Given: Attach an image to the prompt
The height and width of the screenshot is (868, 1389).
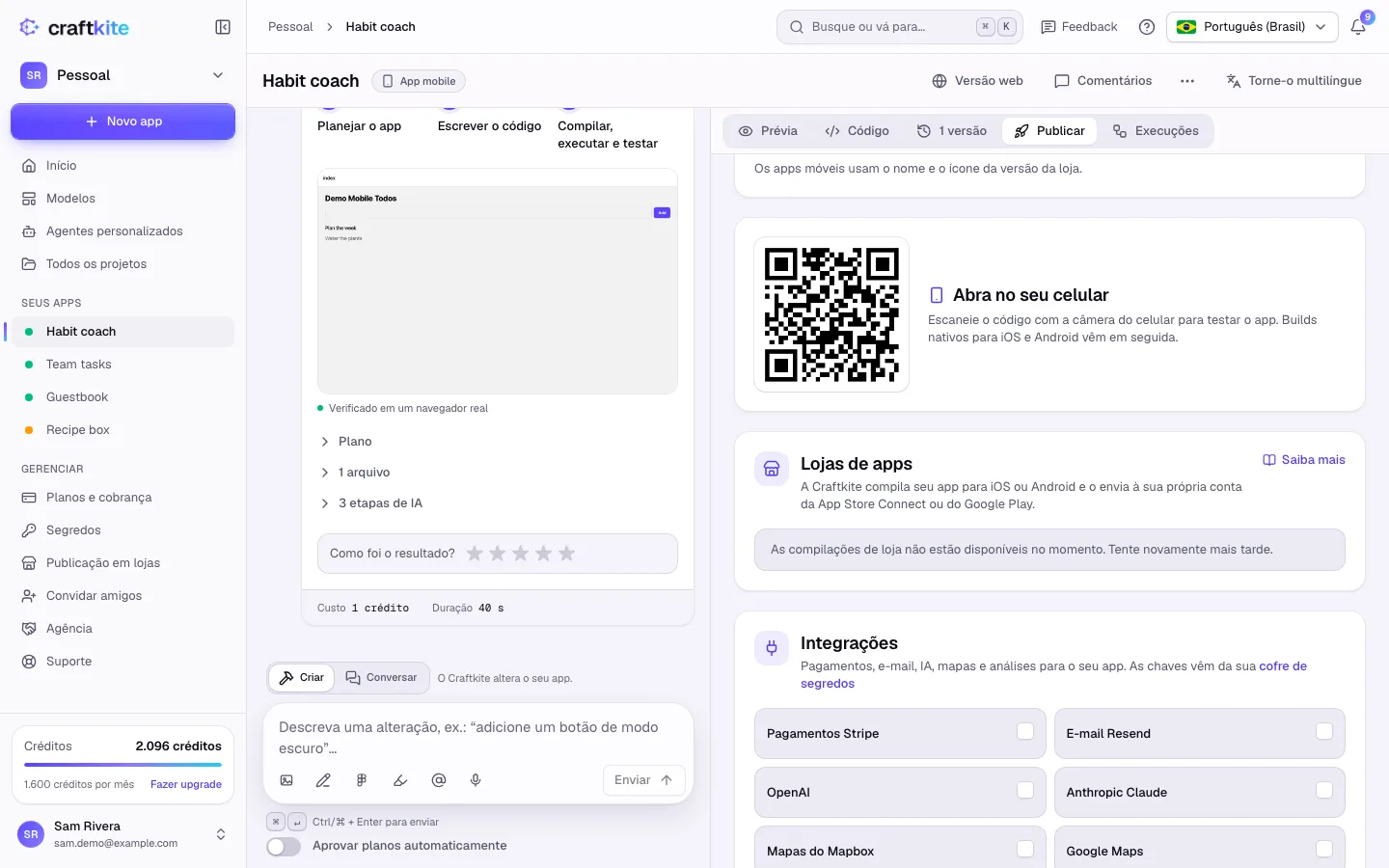Looking at the screenshot, I should pos(286,780).
